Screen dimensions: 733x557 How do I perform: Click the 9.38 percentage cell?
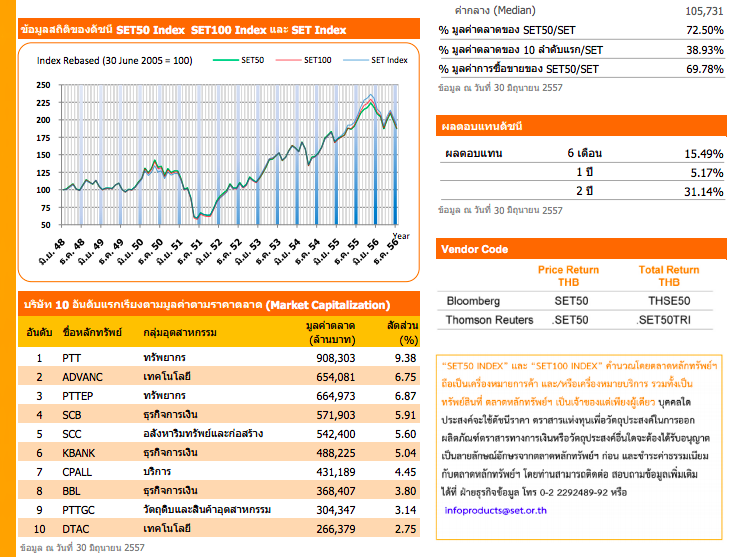point(405,358)
